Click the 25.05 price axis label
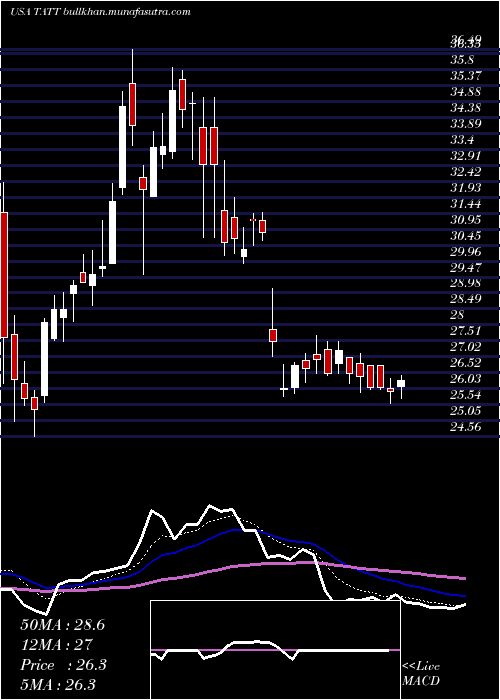The image size is (500, 700). (x=465, y=411)
